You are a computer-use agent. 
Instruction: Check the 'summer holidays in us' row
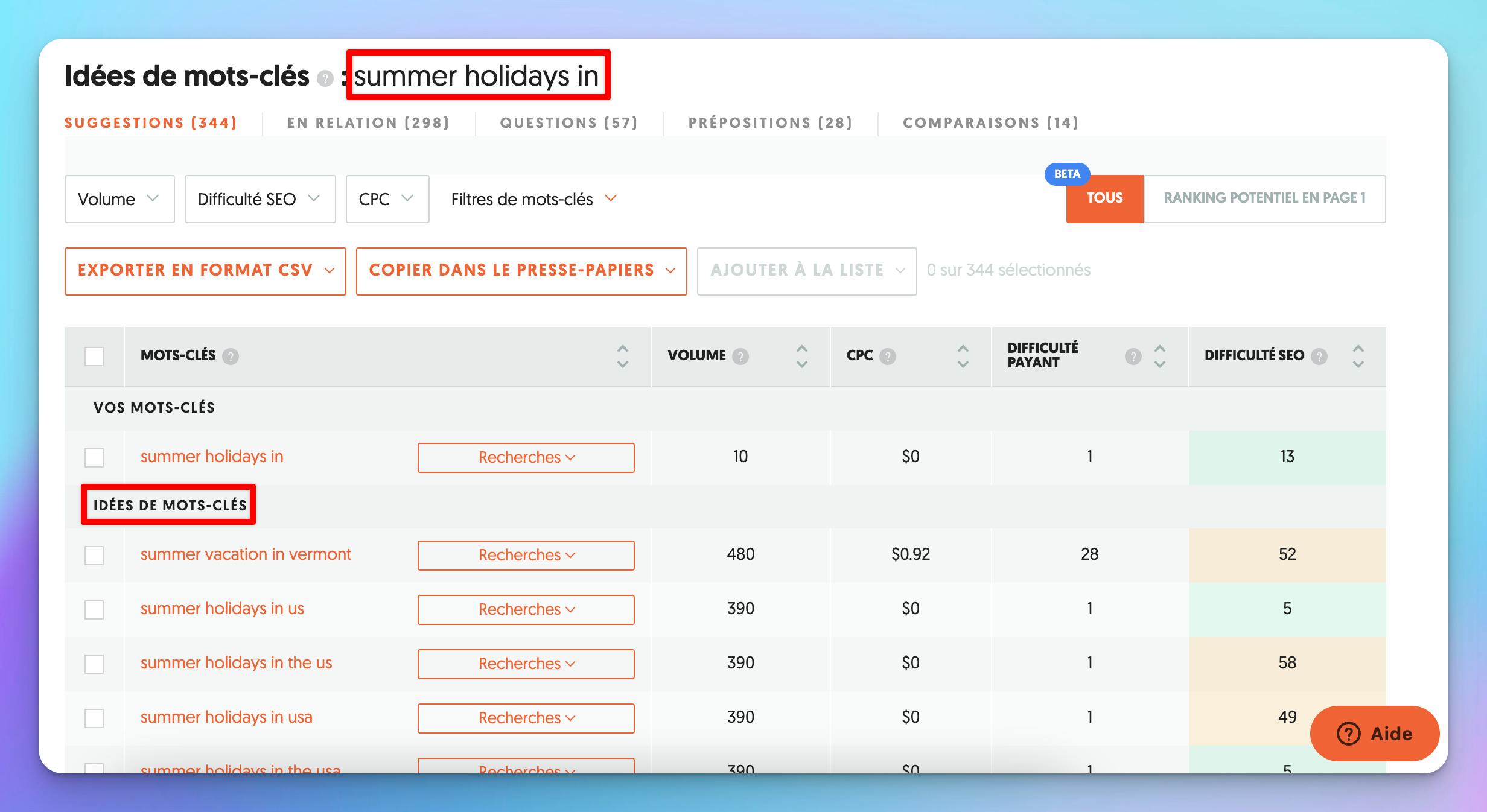point(94,610)
